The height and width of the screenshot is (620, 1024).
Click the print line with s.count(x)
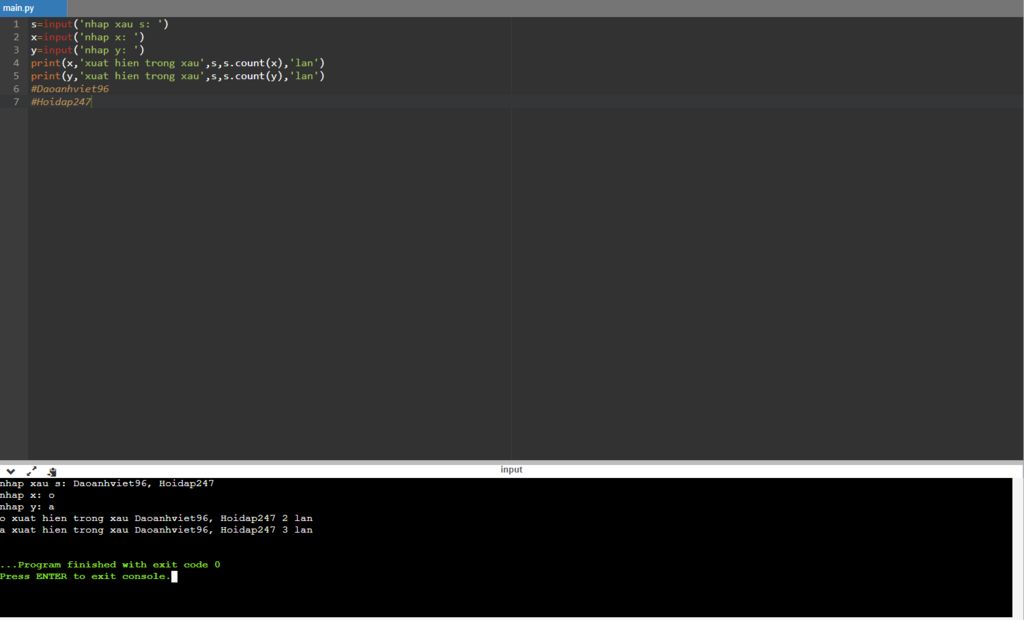pos(178,63)
